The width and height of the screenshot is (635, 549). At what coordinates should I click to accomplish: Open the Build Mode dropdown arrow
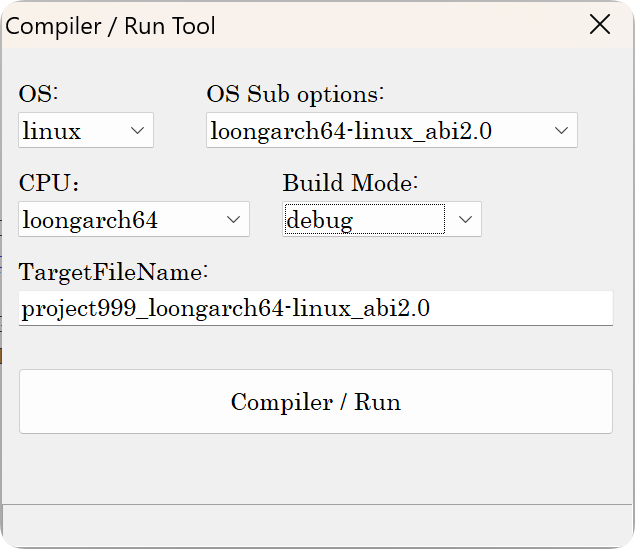point(465,219)
